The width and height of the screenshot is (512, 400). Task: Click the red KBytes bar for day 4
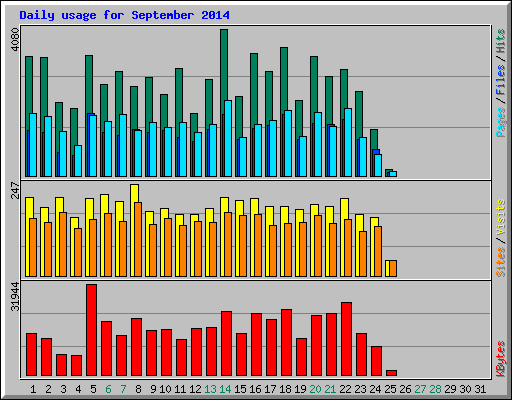pos(76,366)
